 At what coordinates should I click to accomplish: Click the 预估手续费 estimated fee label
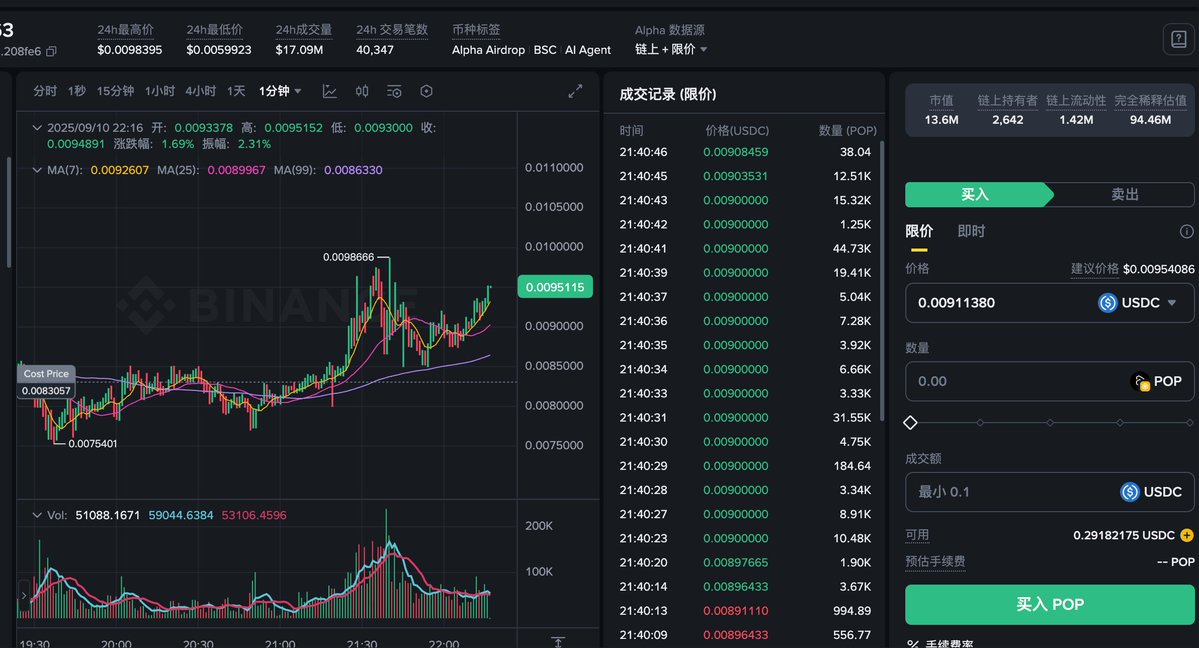pos(935,562)
